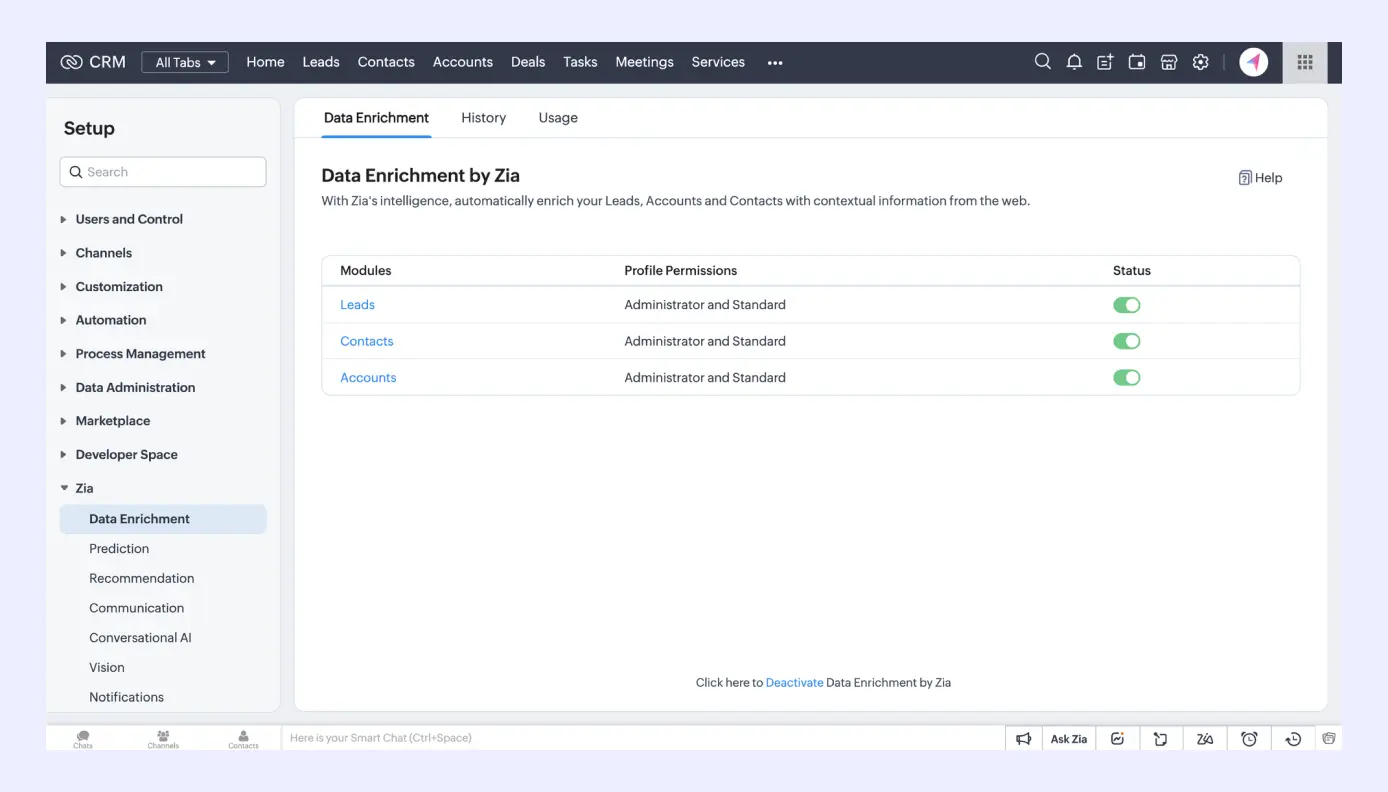1388x792 pixels.
Task: Click the CRM logo
Action: 93,62
